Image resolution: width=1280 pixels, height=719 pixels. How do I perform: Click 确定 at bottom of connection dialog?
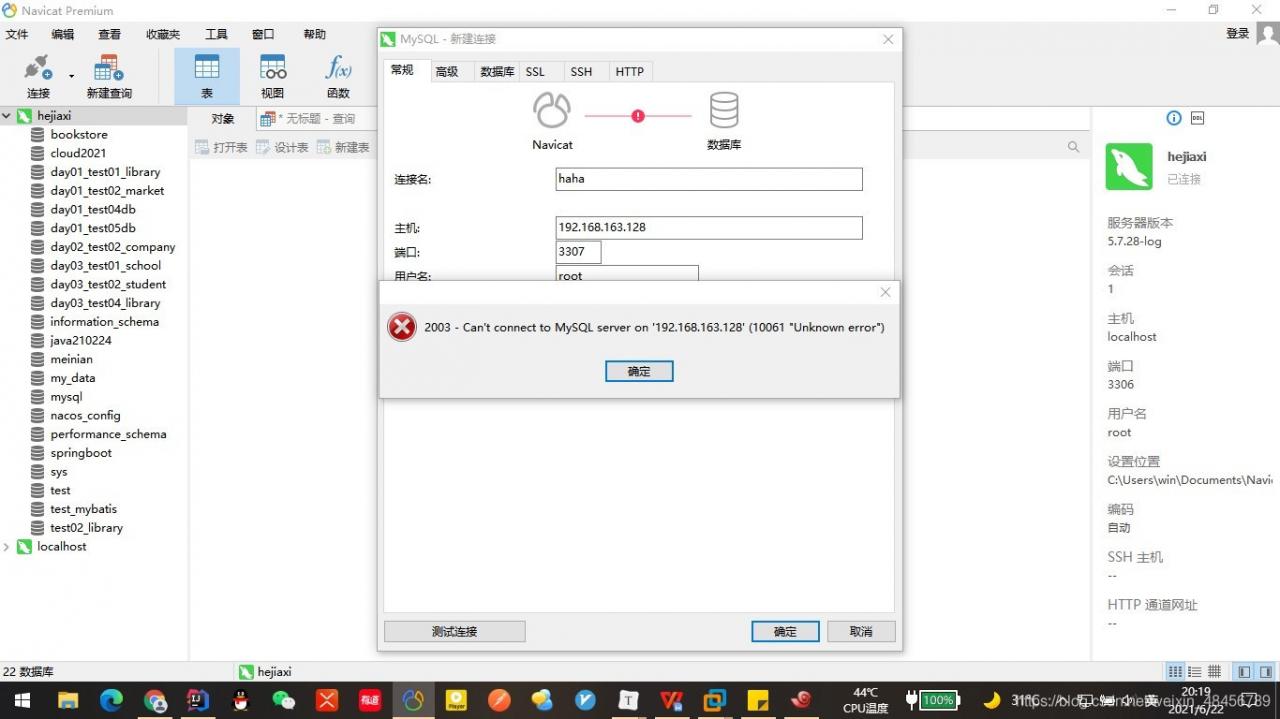785,631
